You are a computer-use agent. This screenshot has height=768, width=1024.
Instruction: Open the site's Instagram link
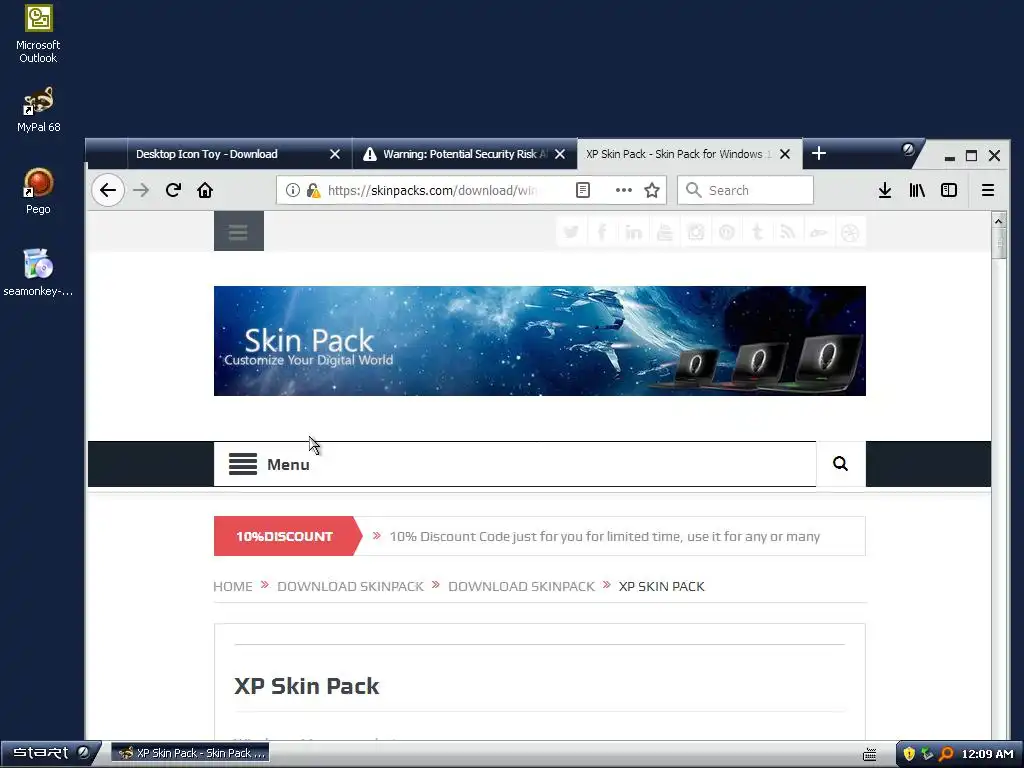(696, 232)
